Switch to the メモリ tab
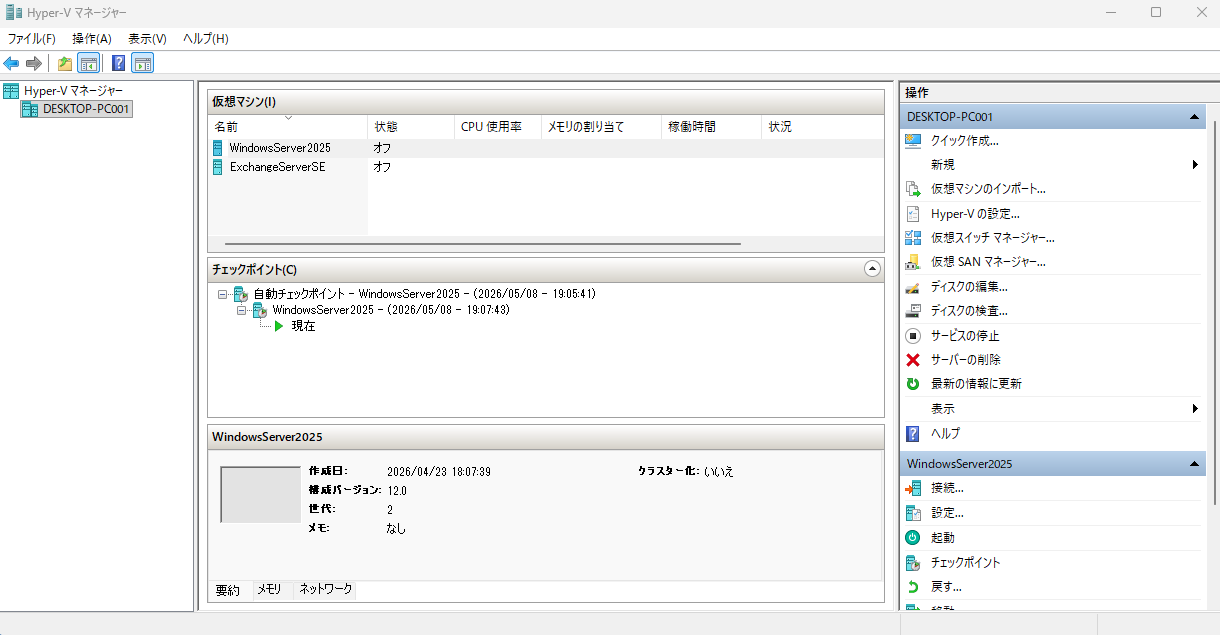This screenshot has height=635, width=1220. 269,590
